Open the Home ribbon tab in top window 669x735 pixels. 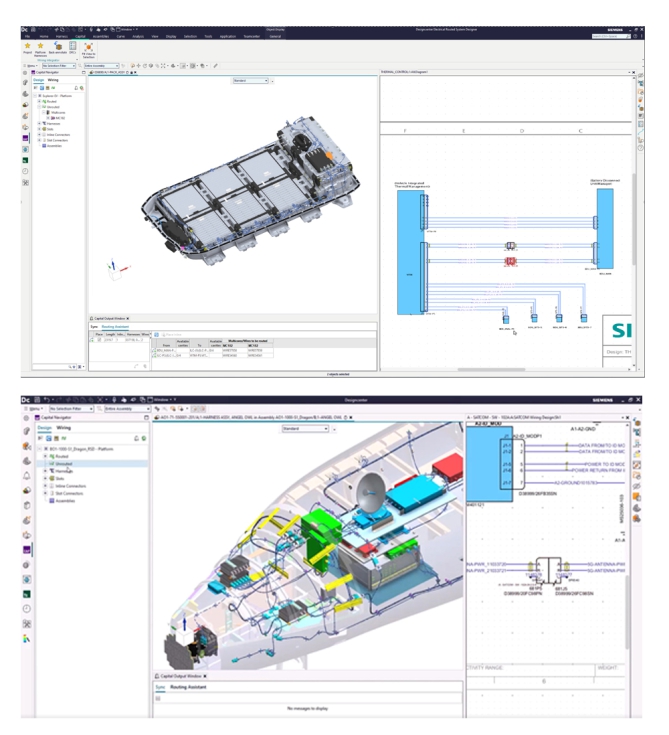[x=44, y=36]
